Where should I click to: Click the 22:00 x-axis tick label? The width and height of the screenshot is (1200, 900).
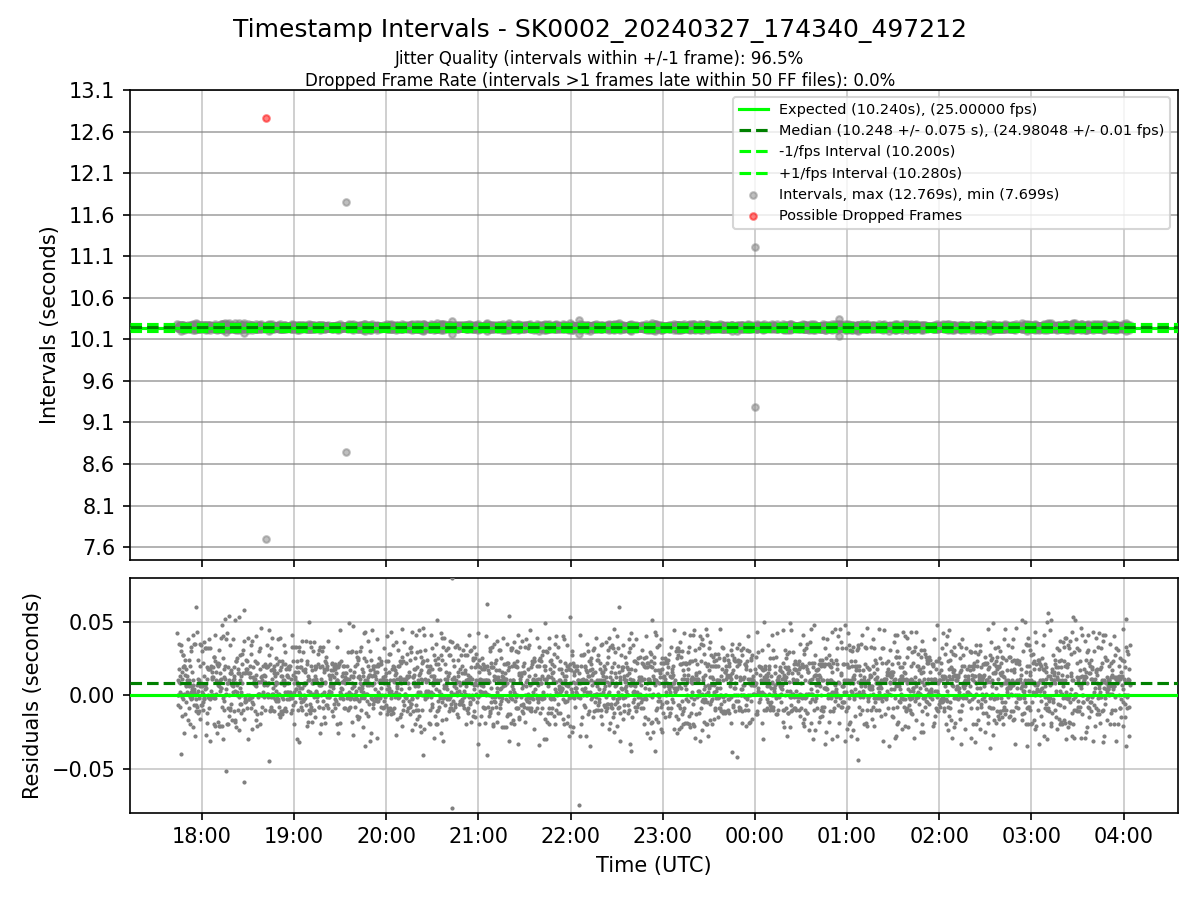[570, 836]
